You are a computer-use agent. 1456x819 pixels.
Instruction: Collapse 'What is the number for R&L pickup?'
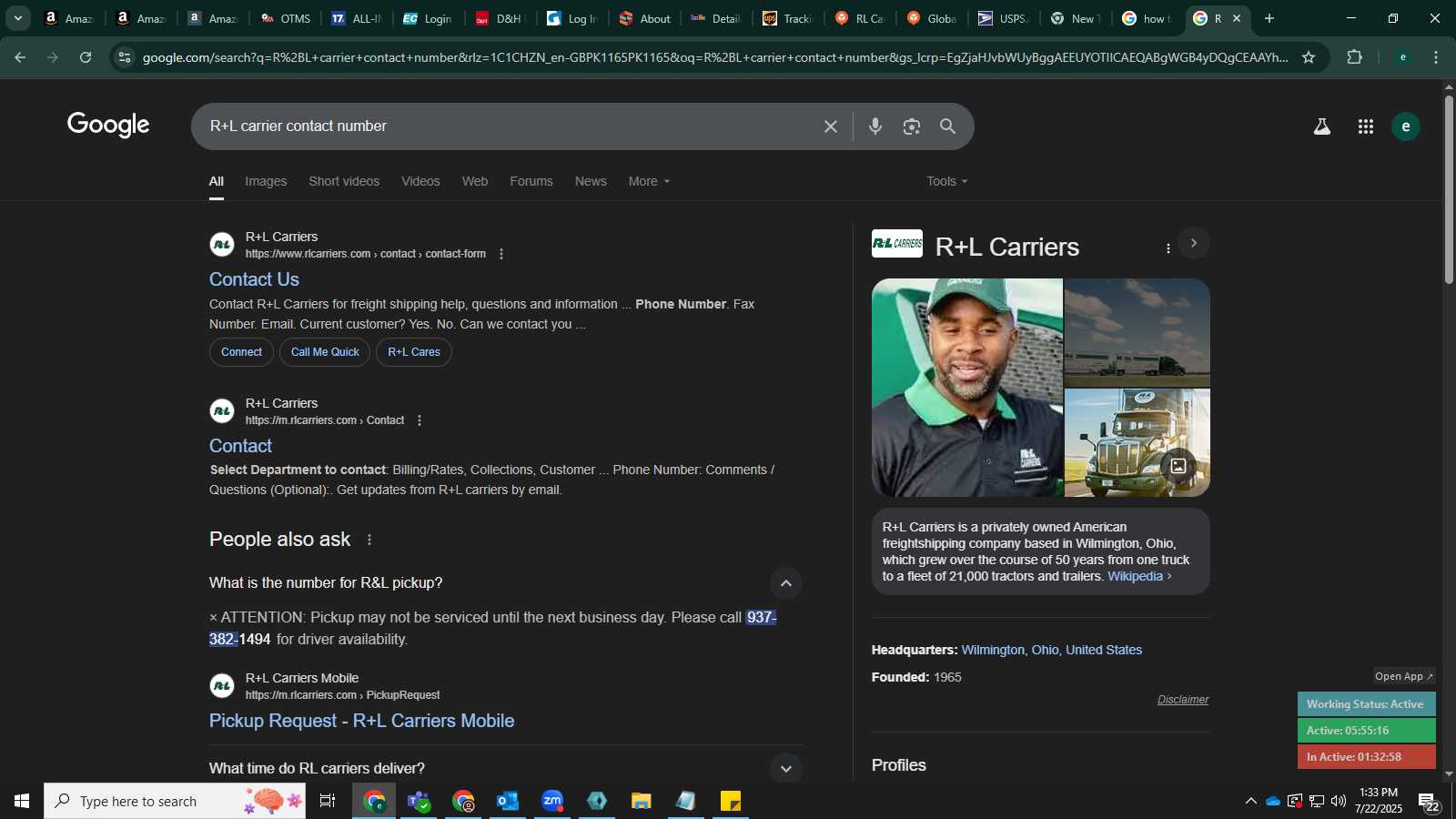click(786, 583)
